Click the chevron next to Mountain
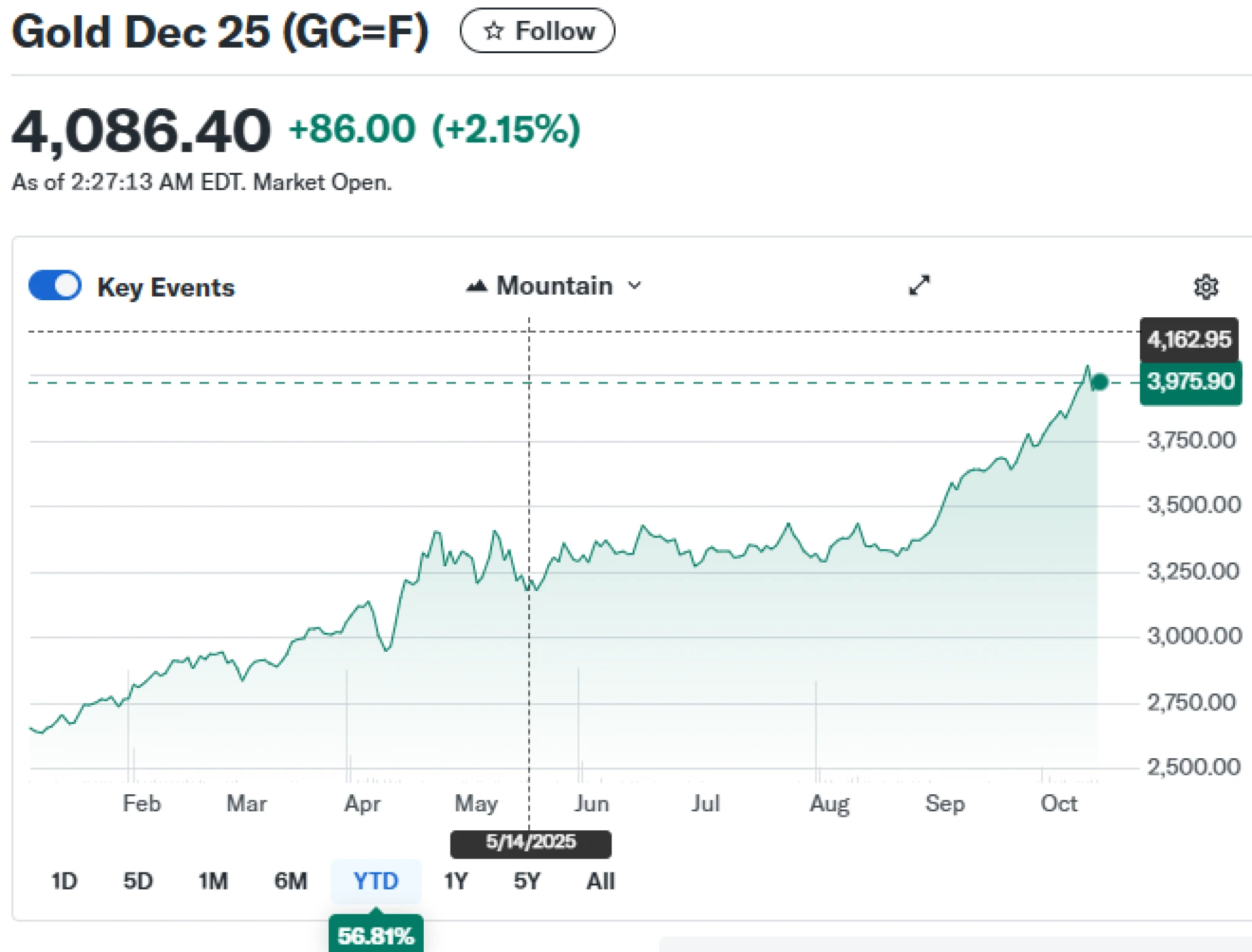 pos(635,286)
